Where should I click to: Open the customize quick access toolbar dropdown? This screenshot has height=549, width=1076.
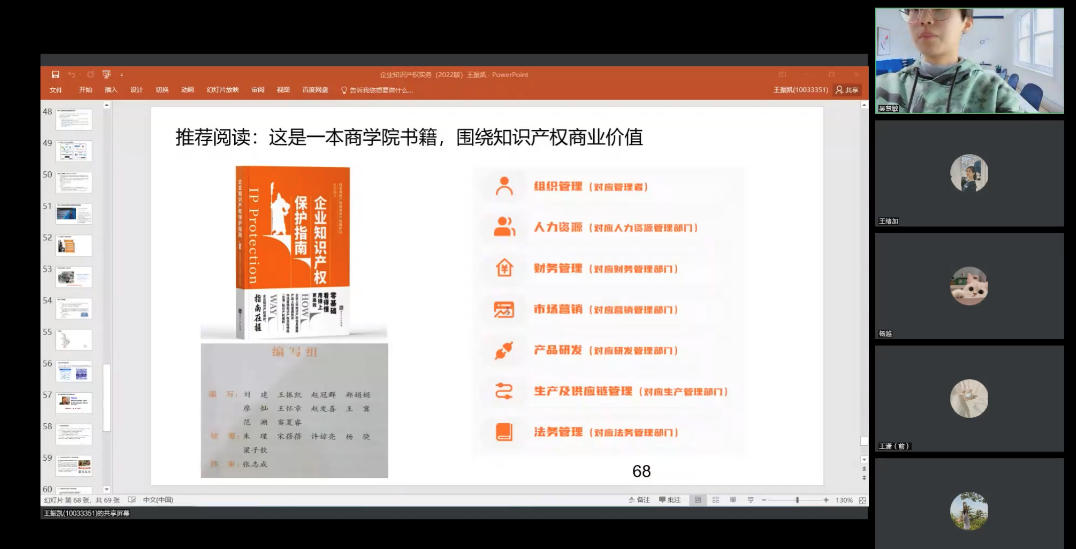click(121, 74)
